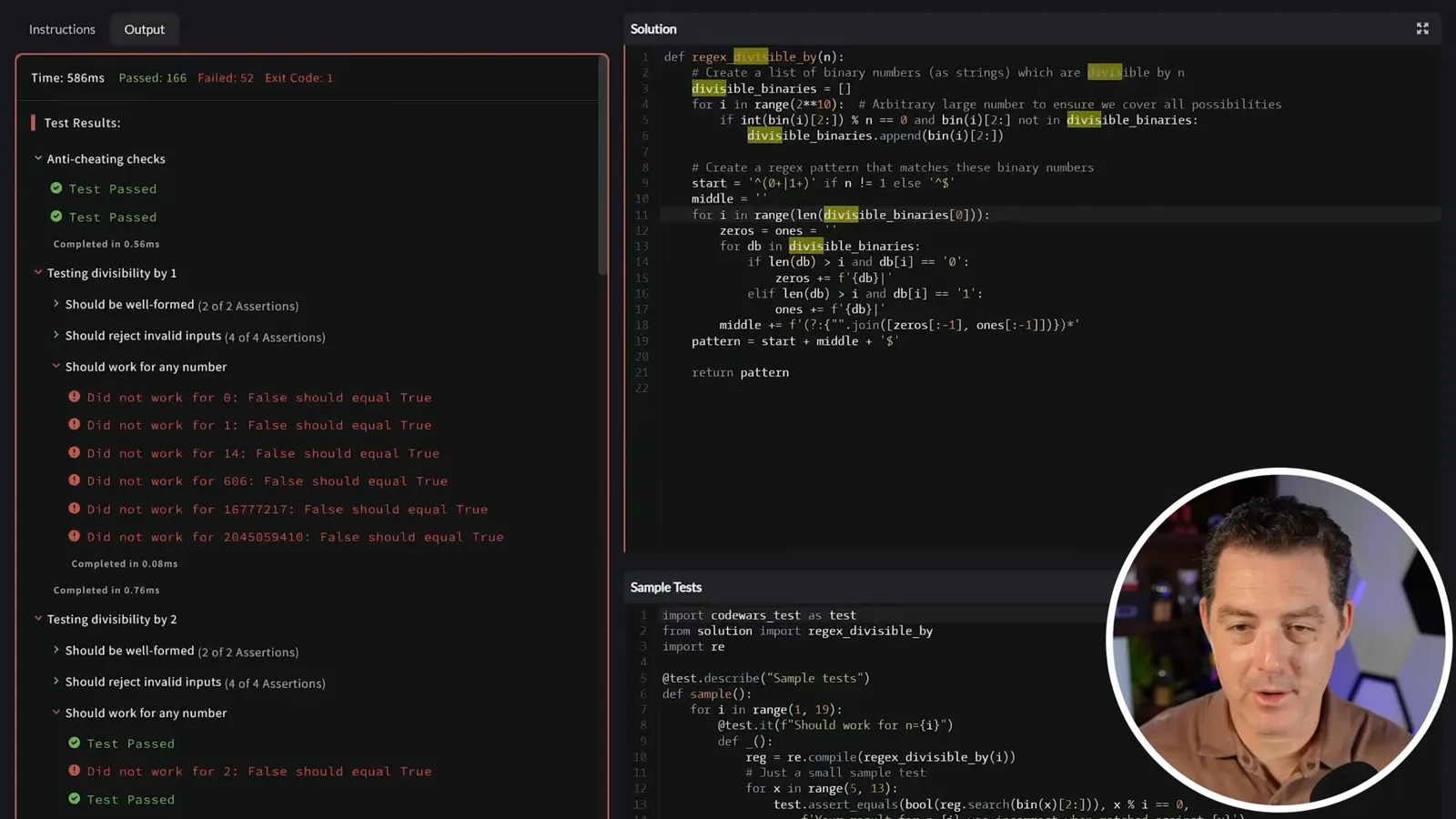Click 'Did not work for 14: False should equal True'
Screen dimensions: 1456x819
[x=263, y=453]
